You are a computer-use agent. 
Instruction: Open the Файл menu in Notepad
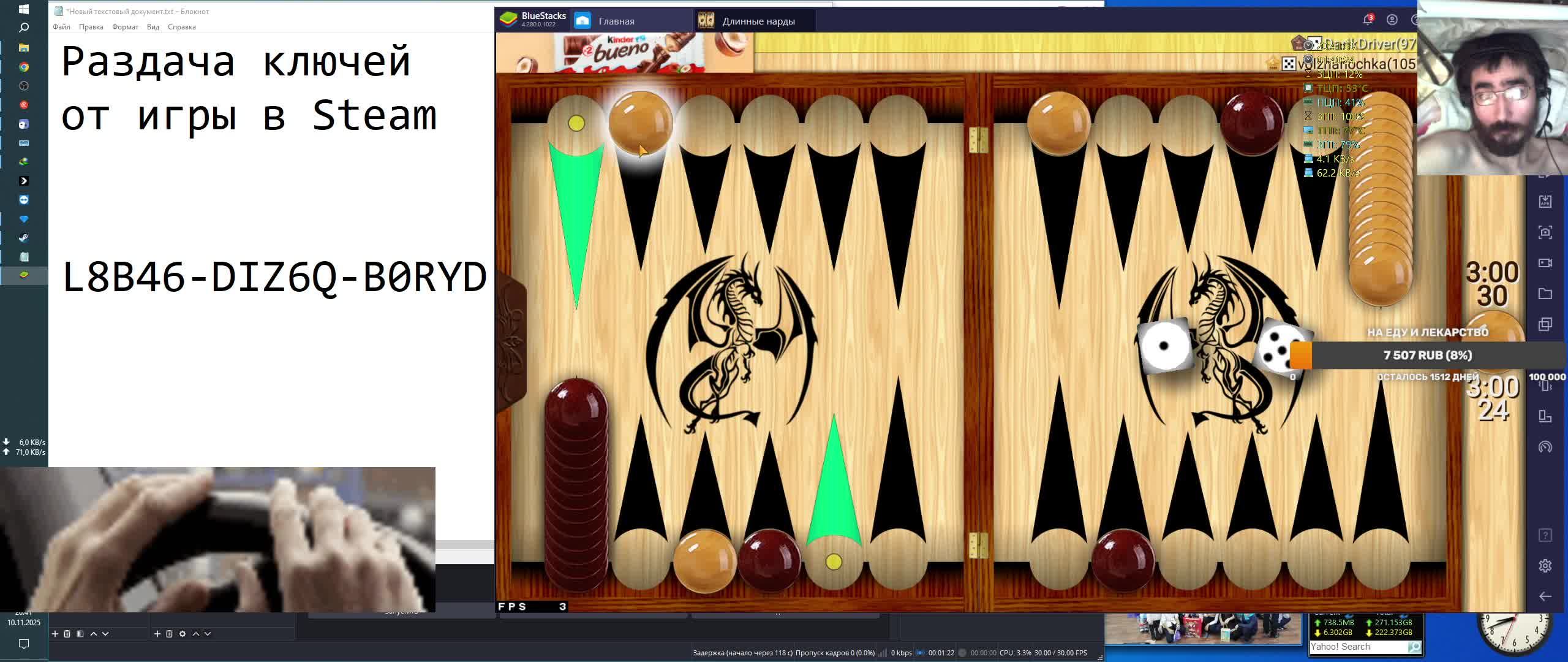click(x=61, y=27)
